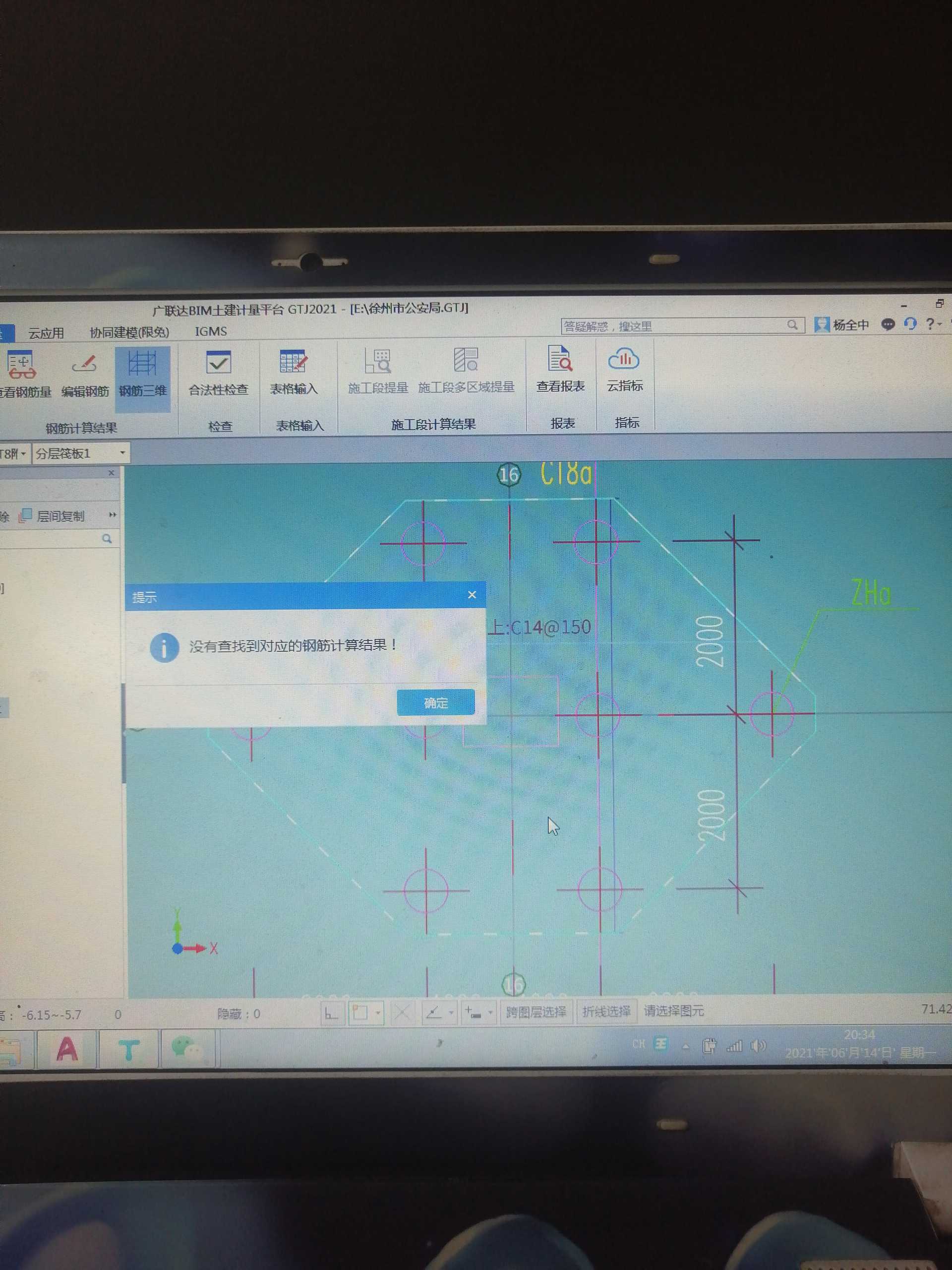The width and height of the screenshot is (952, 1270).
Task: Click the 折线选择 button
Action: coord(606,1011)
